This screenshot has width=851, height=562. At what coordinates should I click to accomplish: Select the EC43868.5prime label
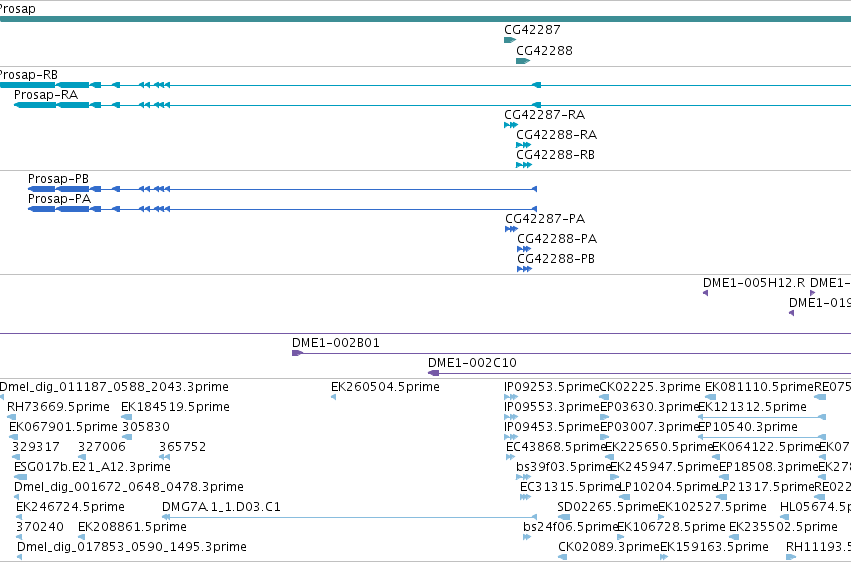point(556,447)
